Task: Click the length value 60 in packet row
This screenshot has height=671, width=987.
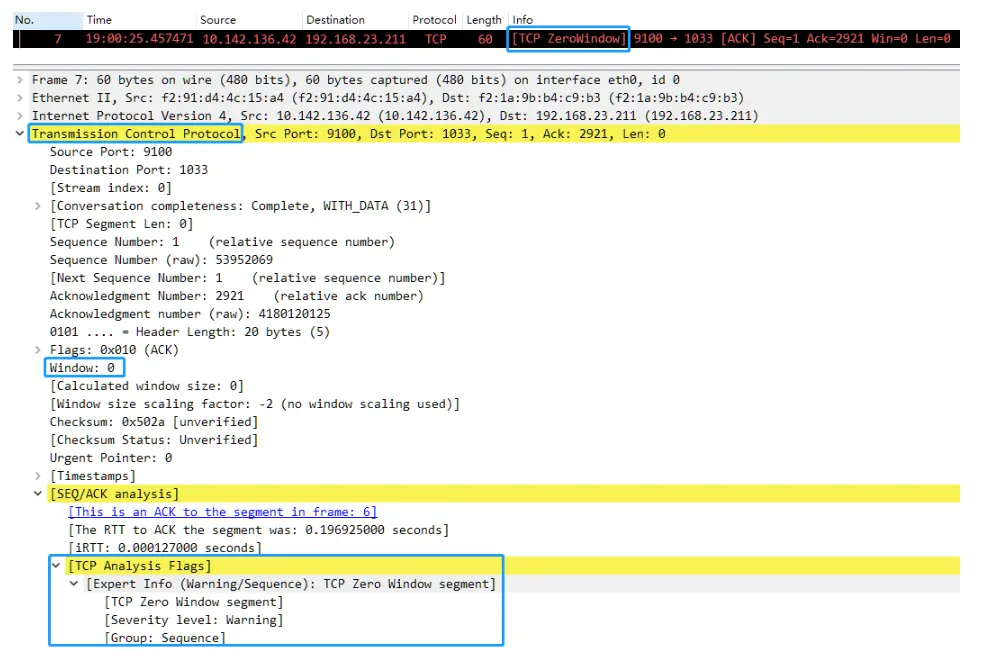Action: [x=485, y=39]
